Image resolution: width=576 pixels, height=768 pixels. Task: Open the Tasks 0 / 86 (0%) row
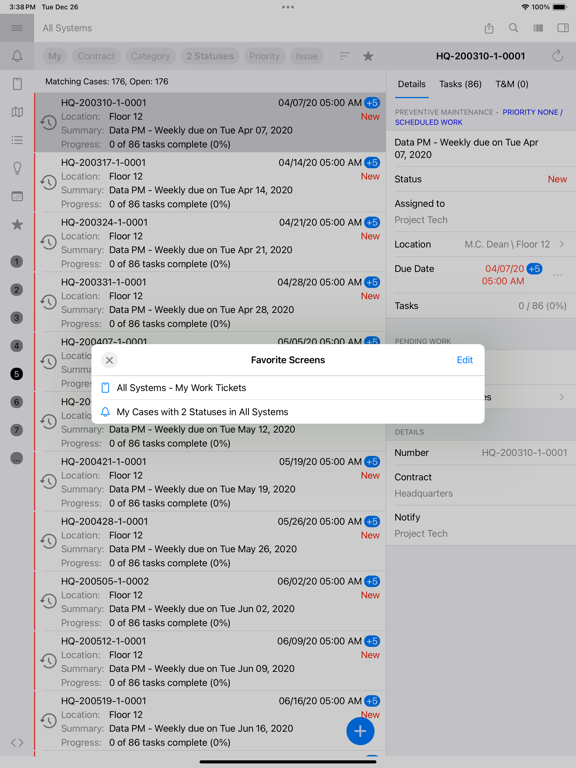tap(480, 306)
